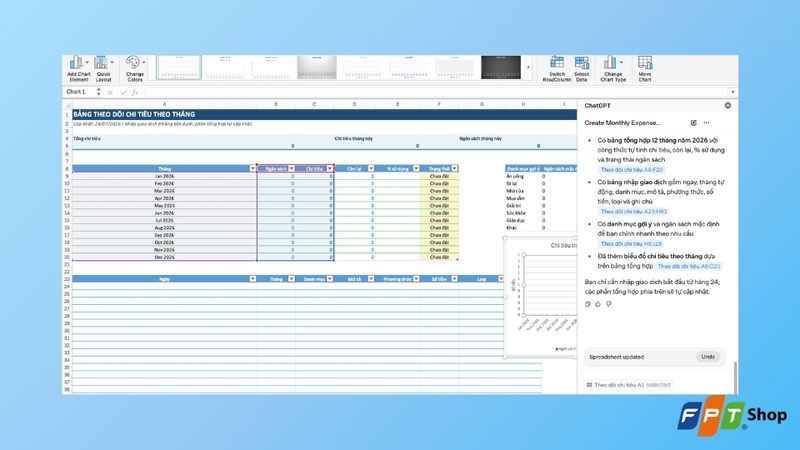
Task: Open the Số tiền filter dropdown
Action: [x=454, y=279]
